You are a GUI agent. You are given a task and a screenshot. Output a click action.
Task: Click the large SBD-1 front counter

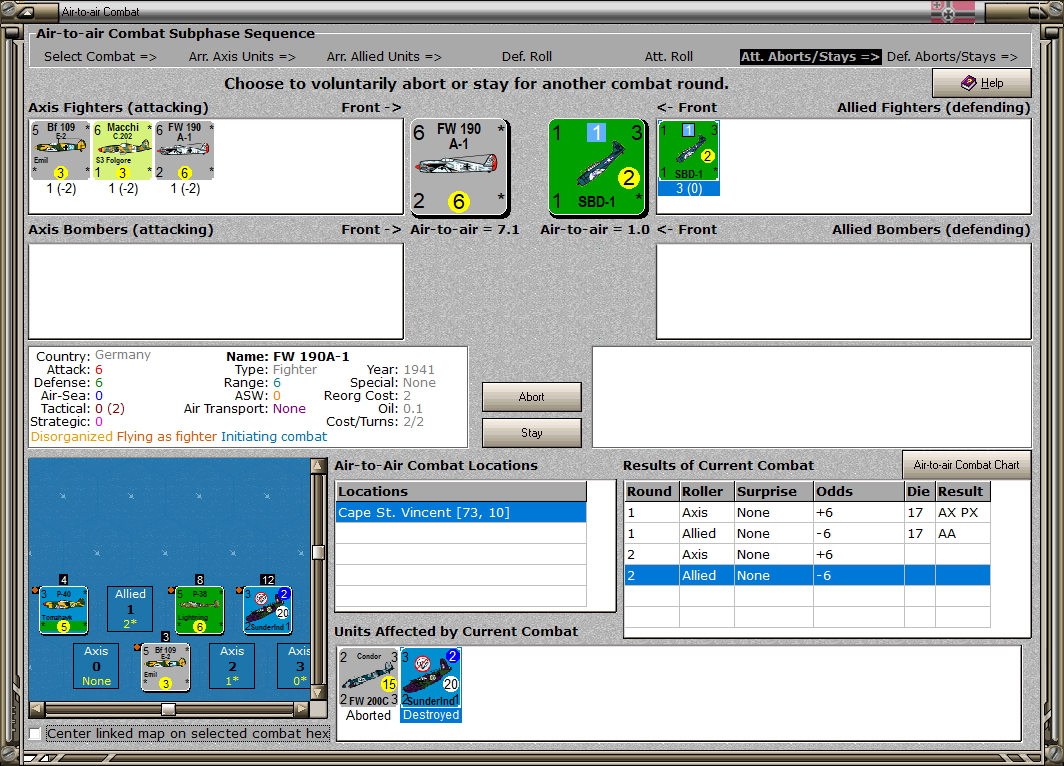tap(596, 167)
